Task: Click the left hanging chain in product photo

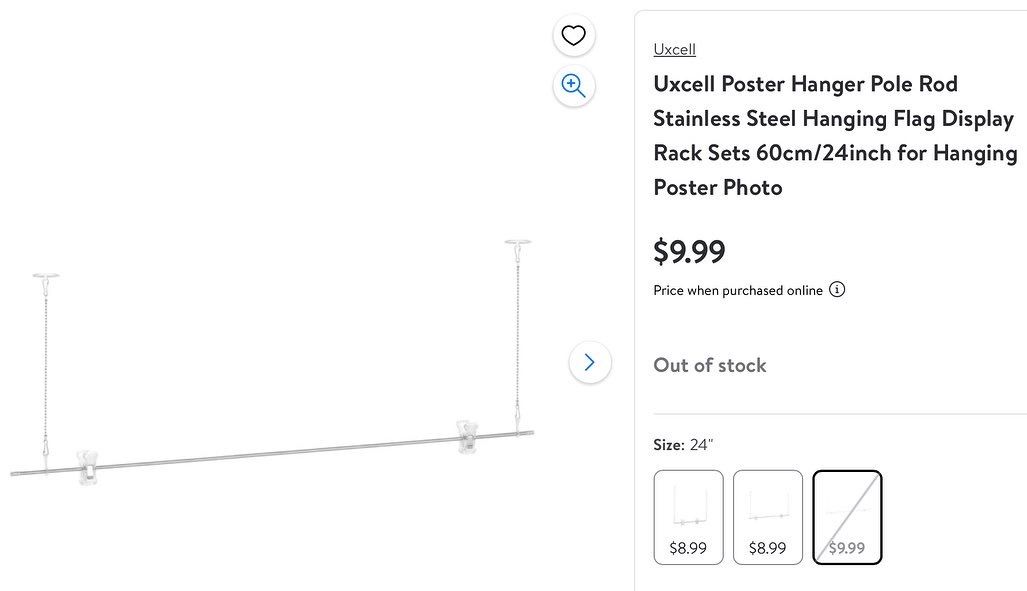Action: pyautogui.click(x=46, y=360)
